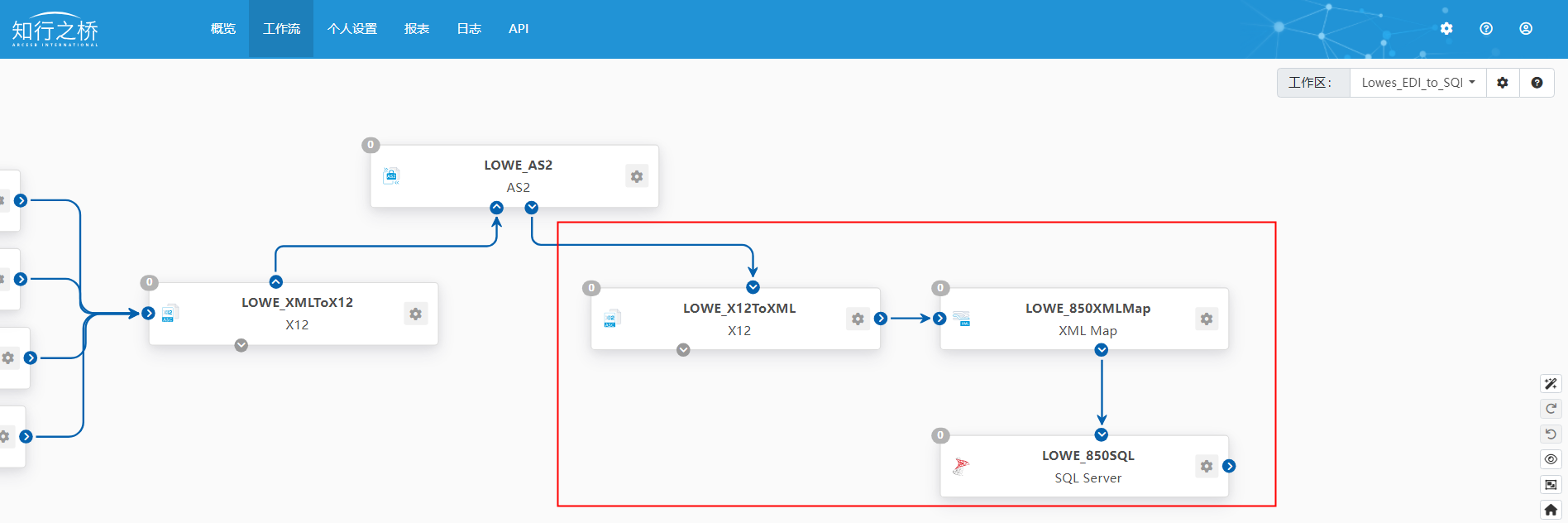This screenshot has width=1568, height=523.
Task: Click the top input port on LOWE_850SQL
Action: pyautogui.click(x=1102, y=434)
